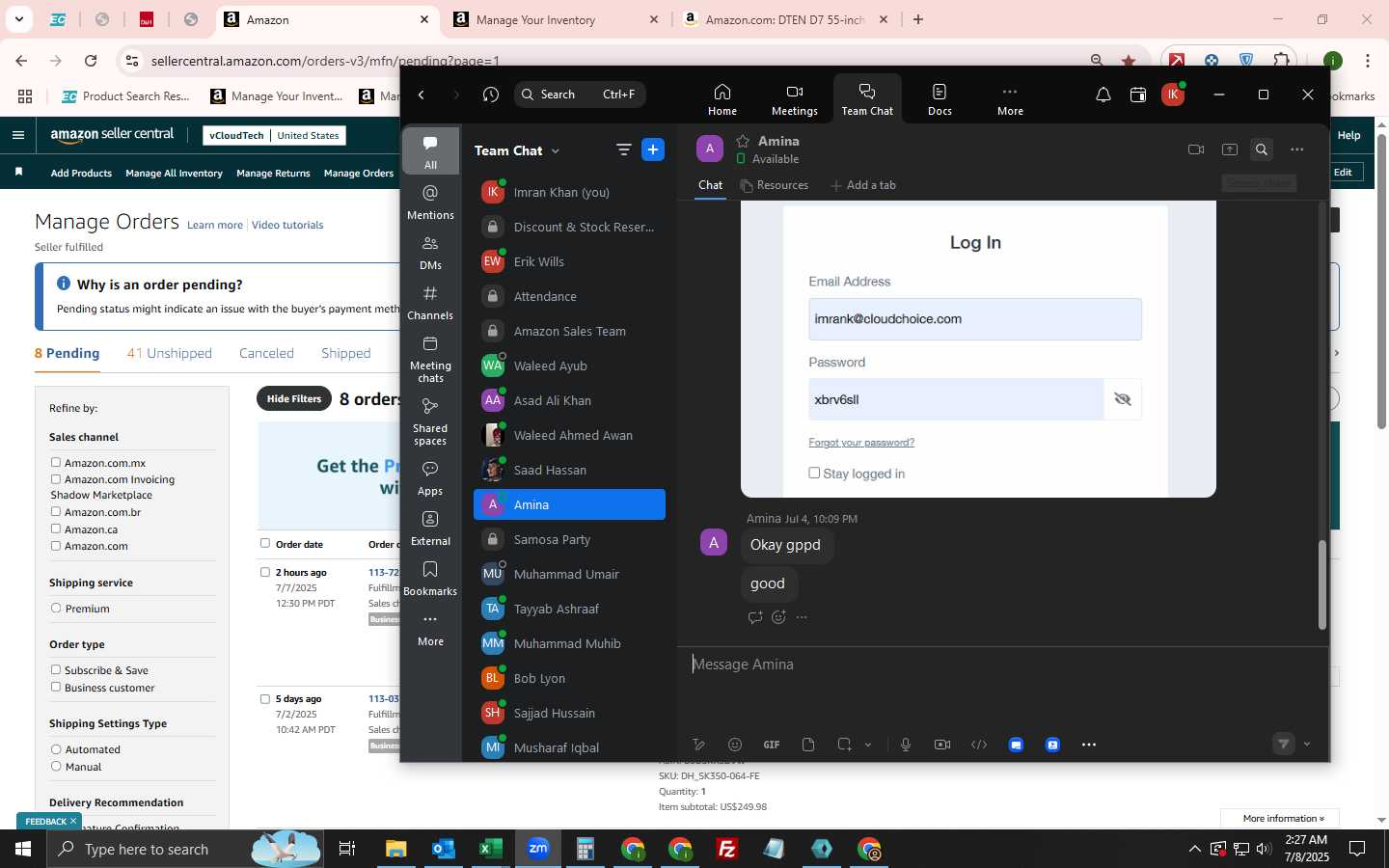Open the Chrome tab search dropdown
Image resolution: width=1389 pixels, height=868 pixels.
(19, 19)
